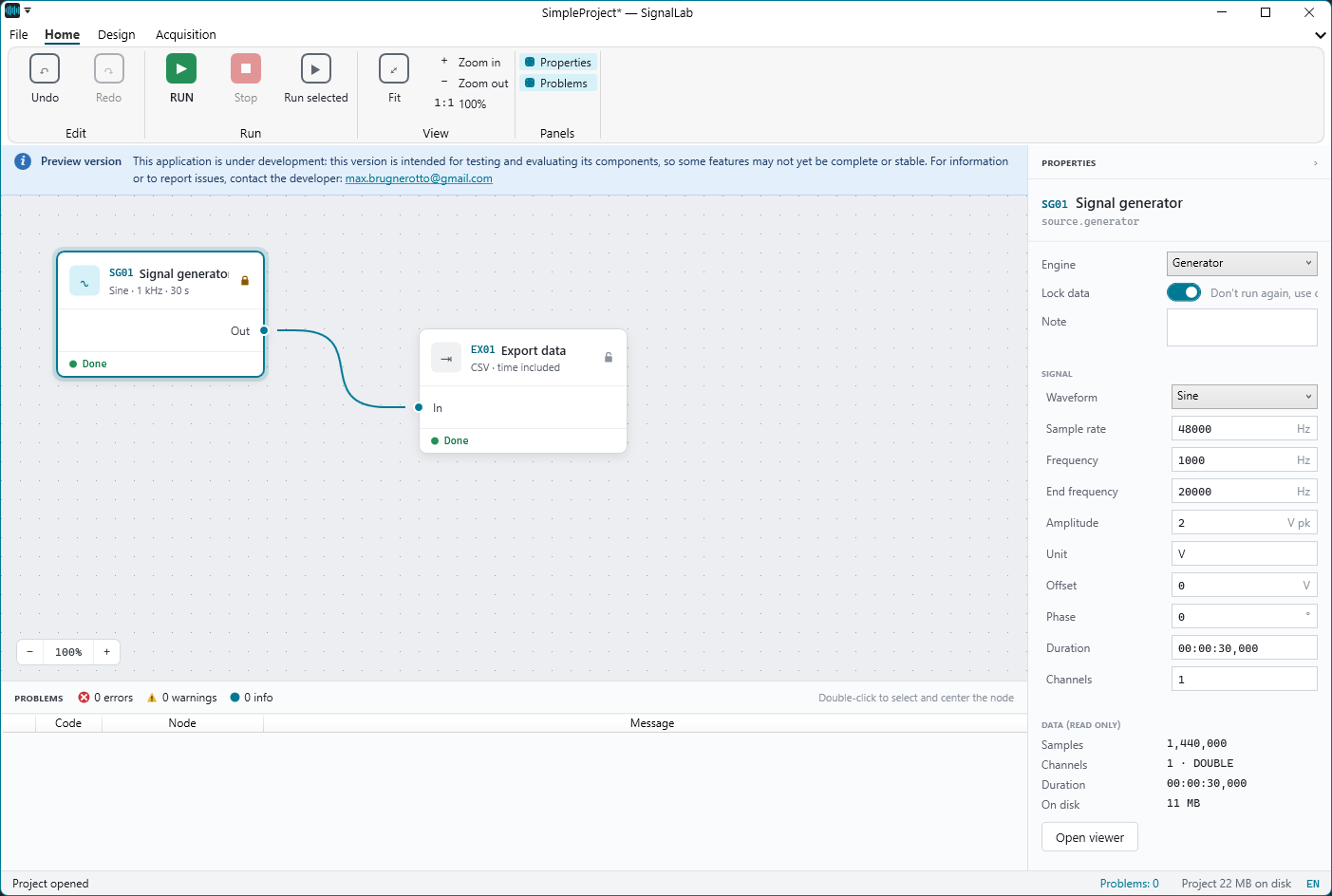Open the Engine dropdown
This screenshot has width=1332, height=896.
(1242, 263)
